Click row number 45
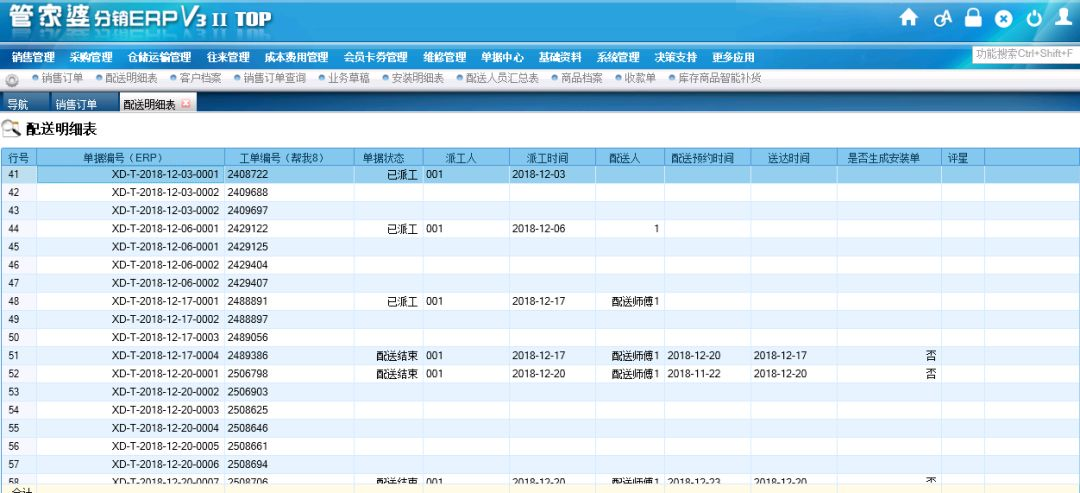The height and width of the screenshot is (493, 1080). (14, 247)
